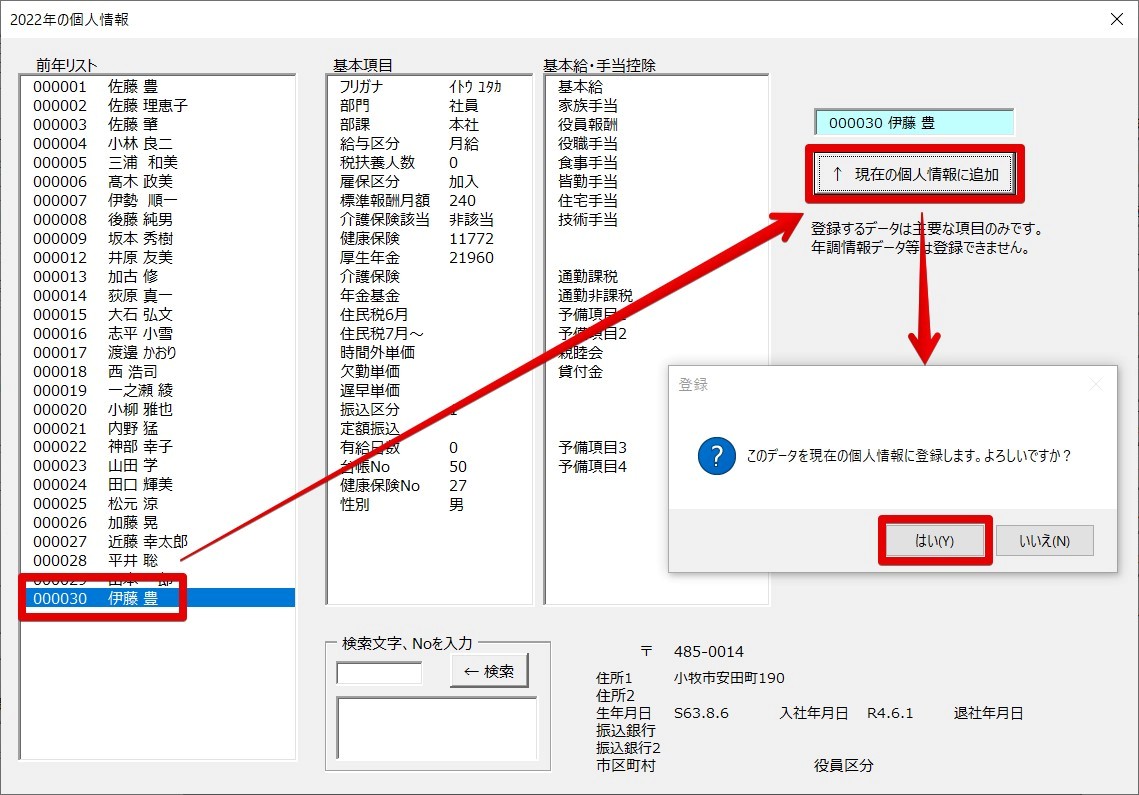
Task: Click 現在の個人情報に追加 button
Action: tap(915, 175)
